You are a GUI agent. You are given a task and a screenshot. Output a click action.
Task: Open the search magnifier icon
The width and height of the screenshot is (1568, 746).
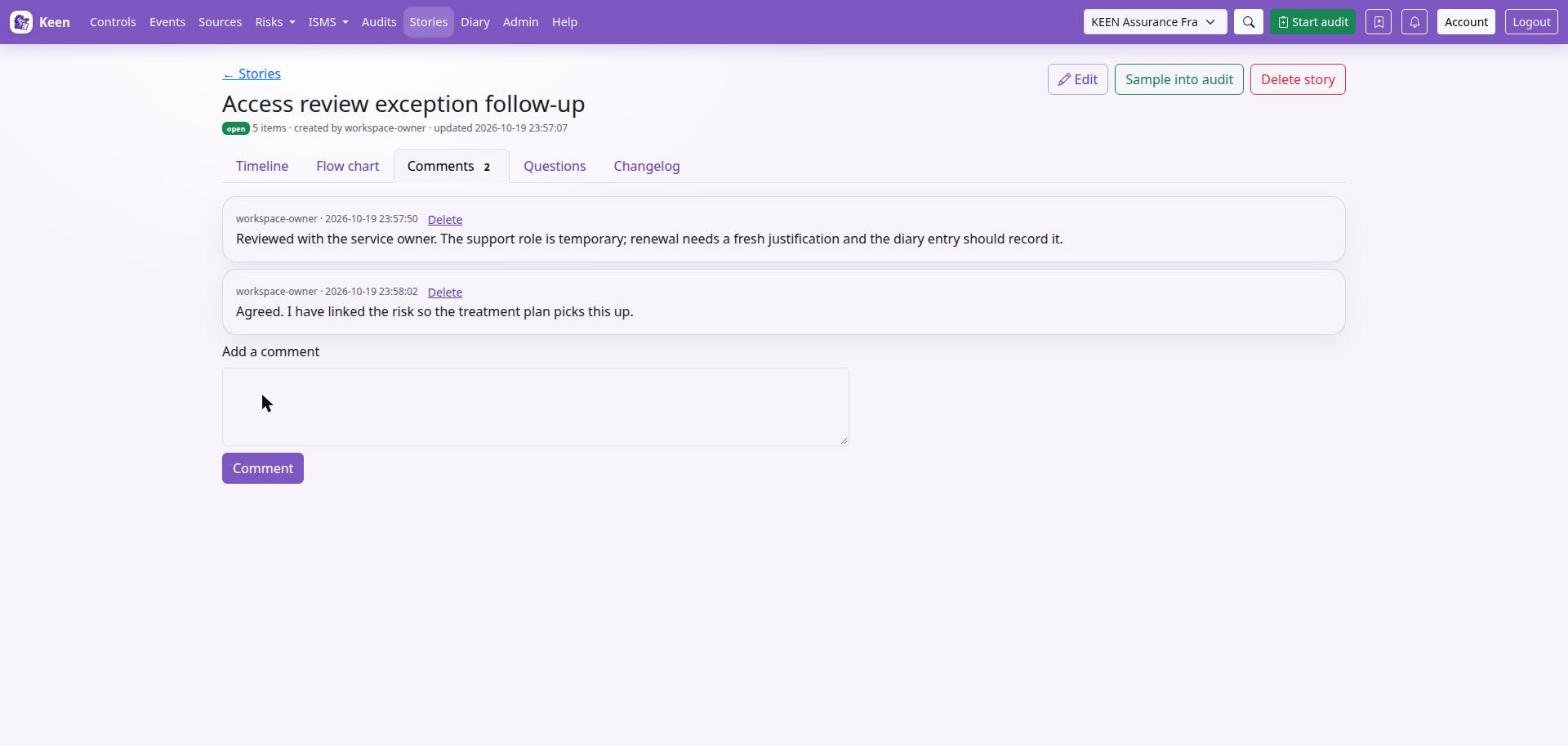tap(1248, 22)
